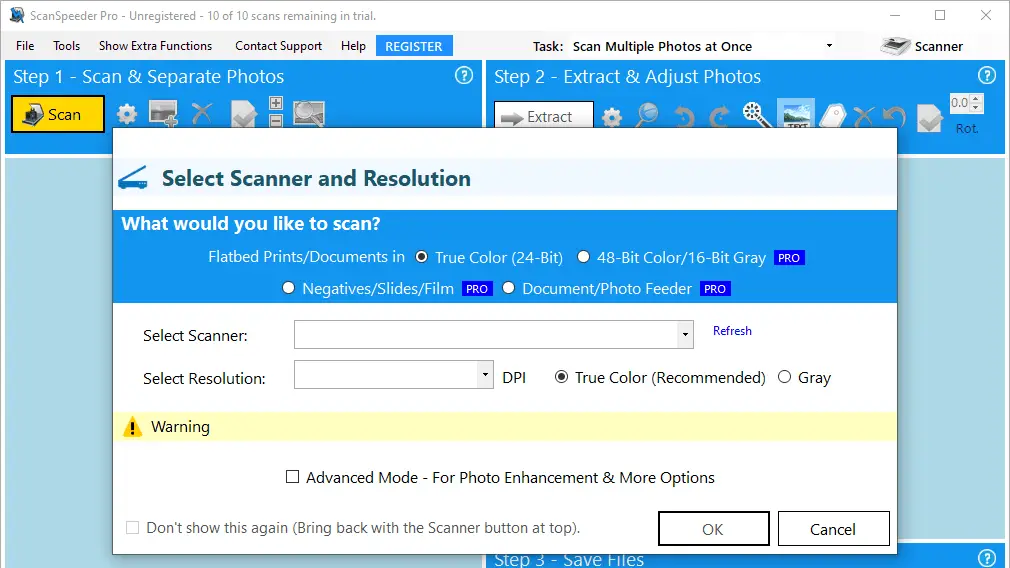The height and width of the screenshot is (568, 1010).
Task: Click the Extract button
Action: pyautogui.click(x=544, y=116)
